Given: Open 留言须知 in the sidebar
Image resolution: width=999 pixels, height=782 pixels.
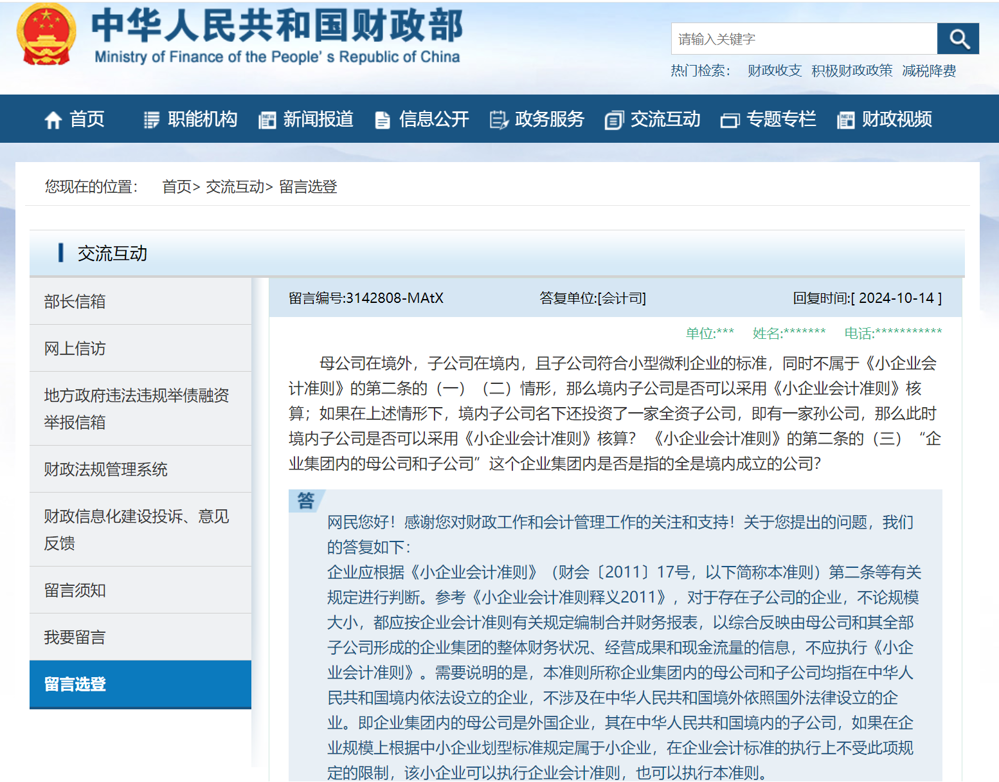Looking at the screenshot, I should (x=140, y=590).
